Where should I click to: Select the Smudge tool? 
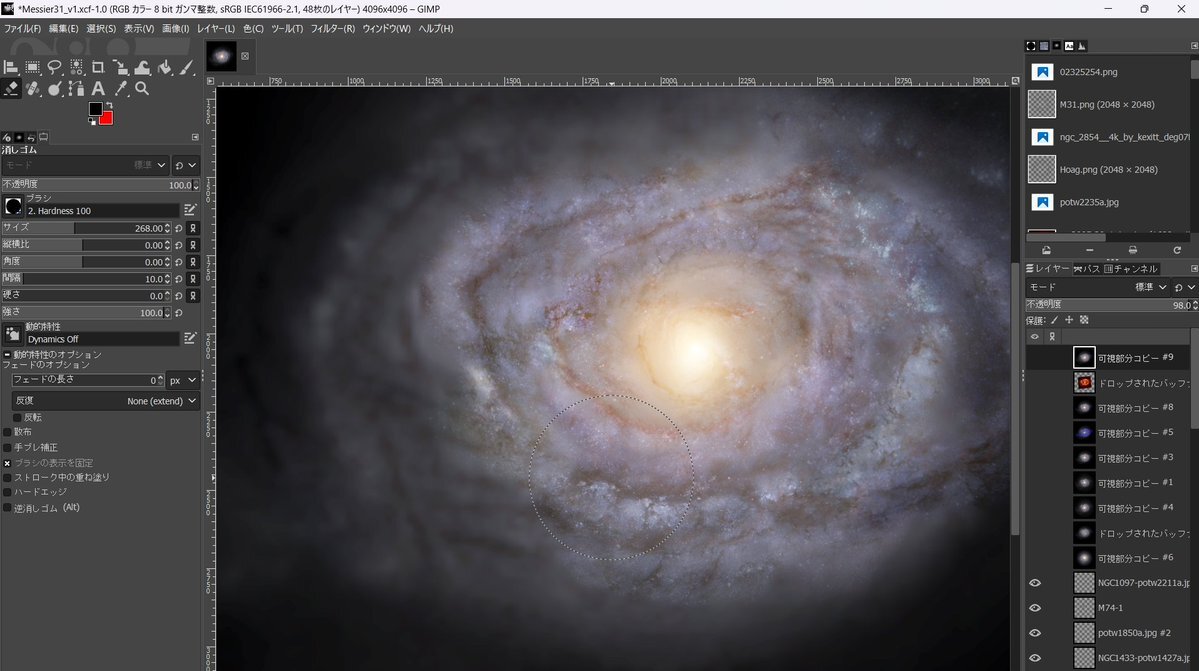pyautogui.click(x=54, y=89)
